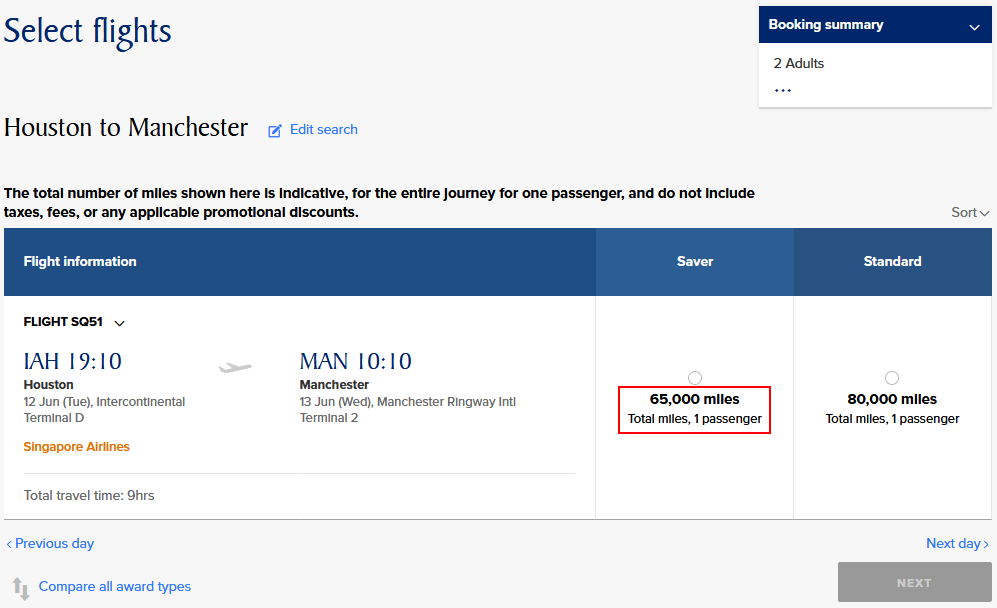Click the Next day right chevron

(x=986, y=544)
